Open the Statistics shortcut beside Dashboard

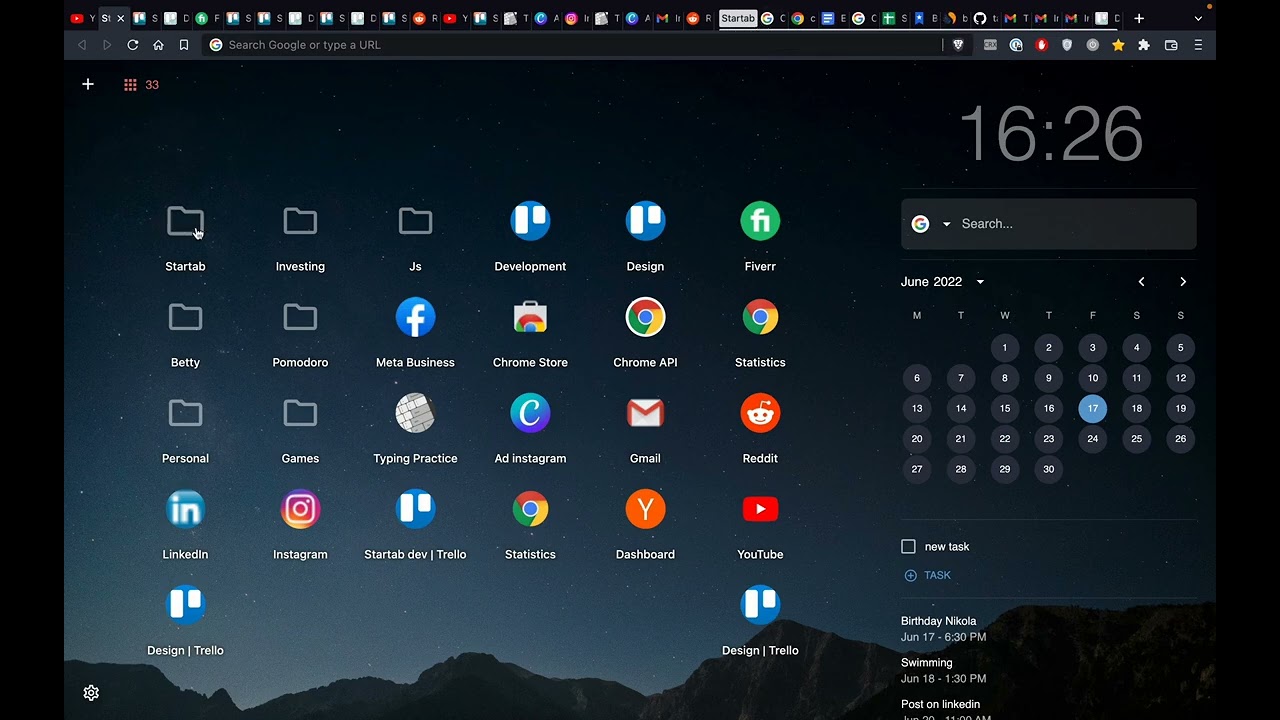530,509
